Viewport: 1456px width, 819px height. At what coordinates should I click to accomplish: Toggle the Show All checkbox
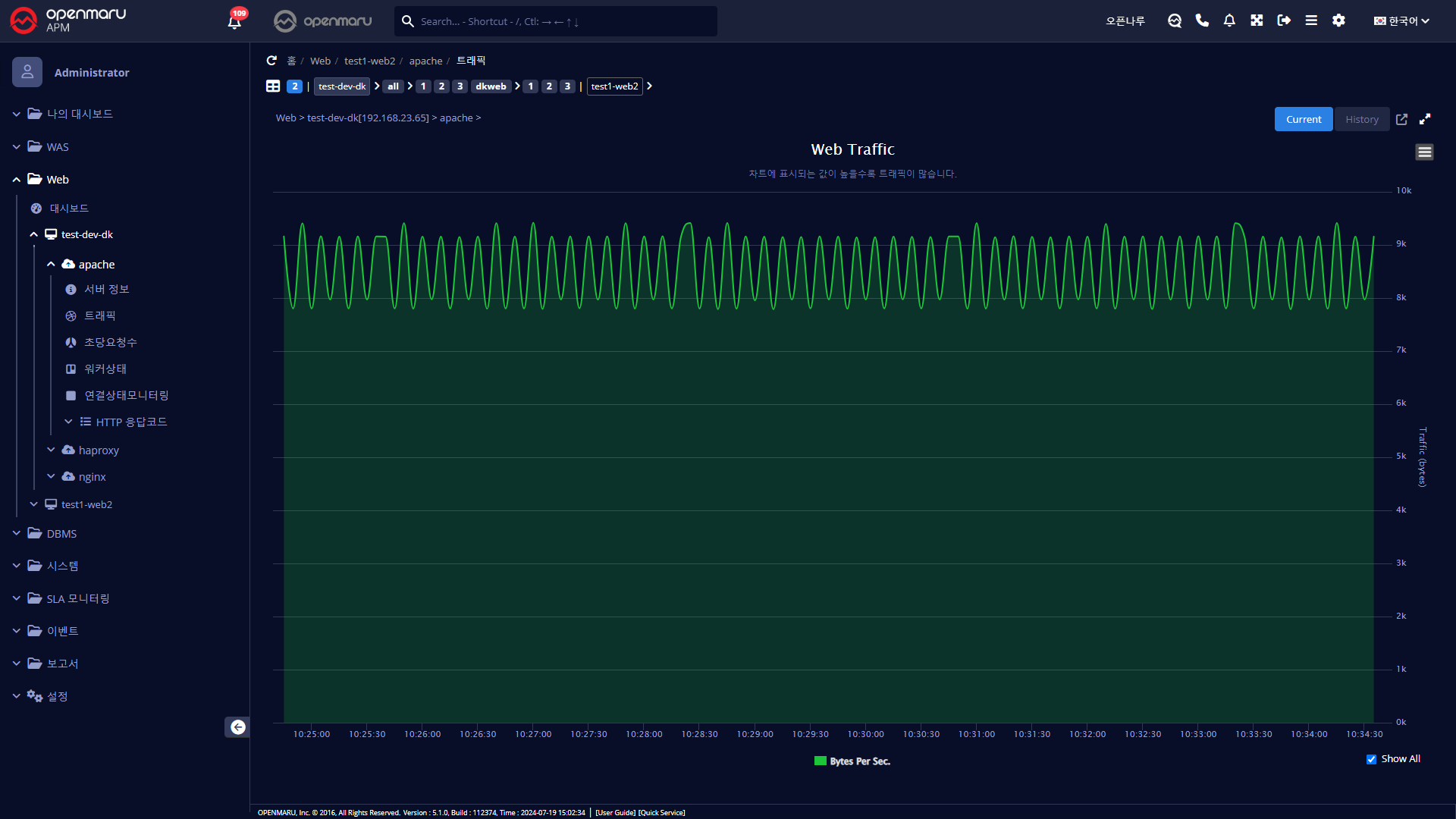1371,759
